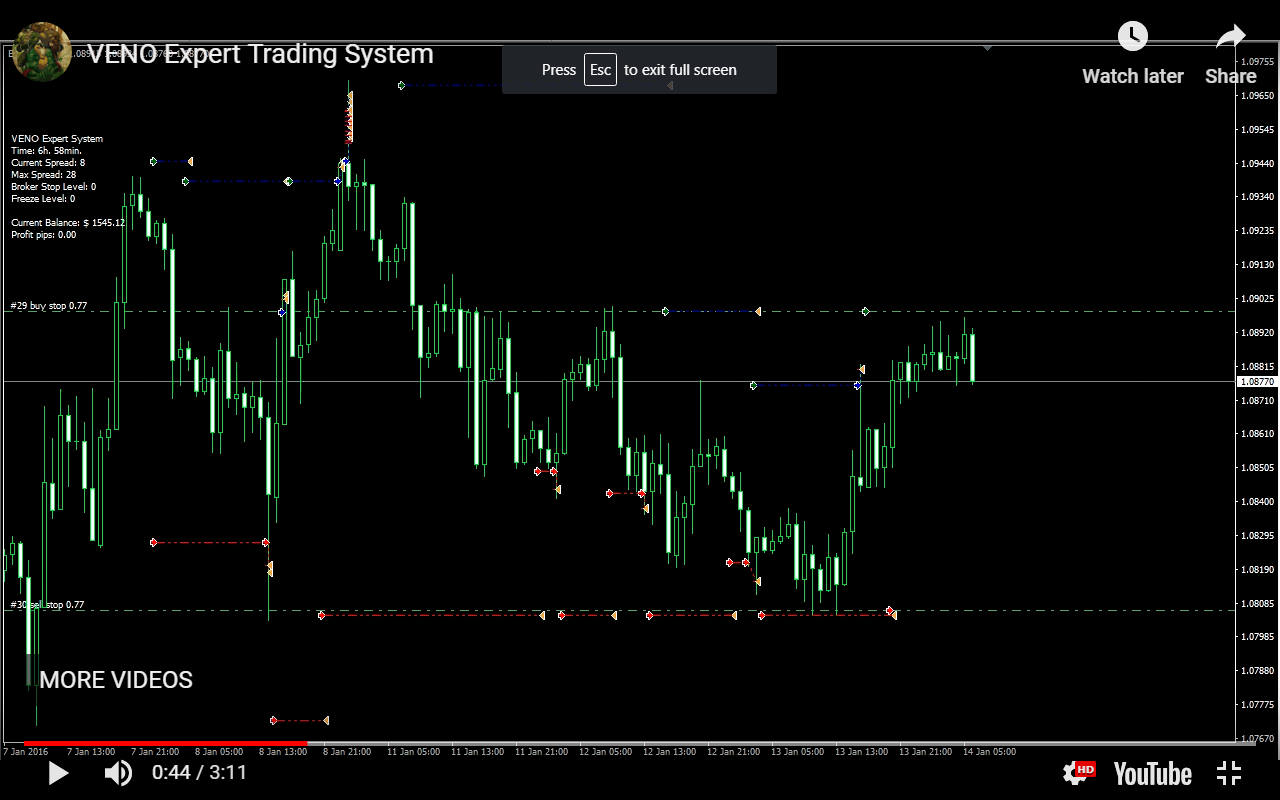Click the #29 buy stop 0.77 label
Screen dimensions: 1280x800
coord(49,306)
